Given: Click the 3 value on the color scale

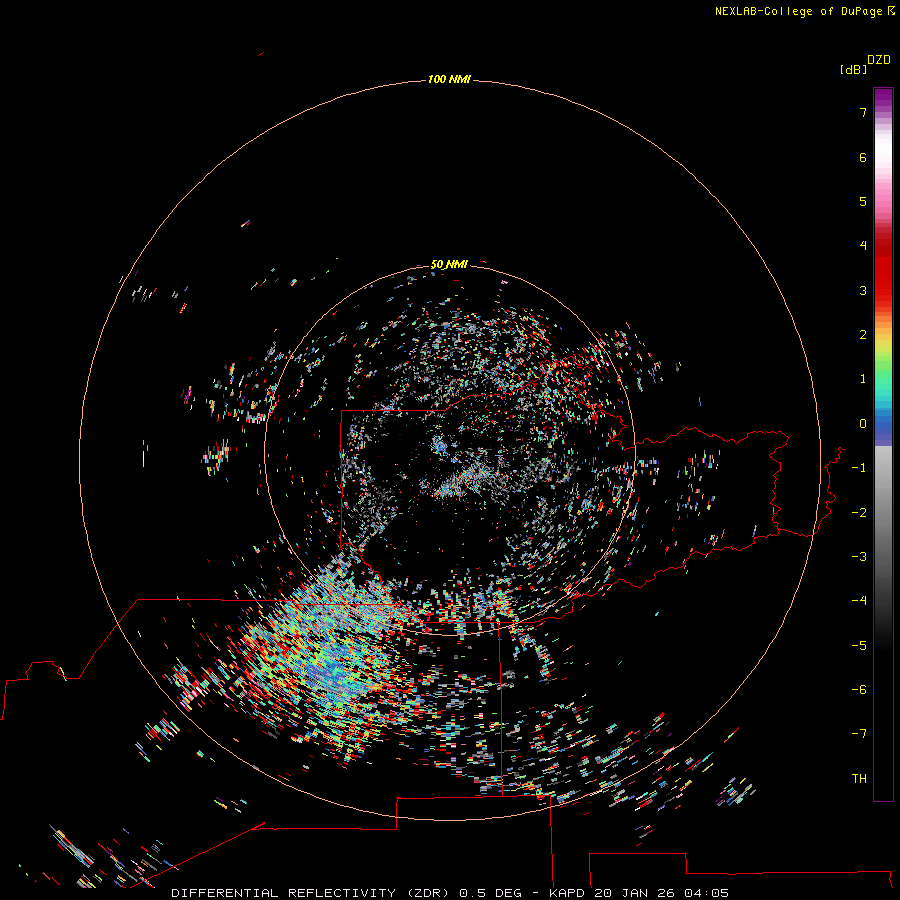Looking at the screenshot, I should point(863,290).
